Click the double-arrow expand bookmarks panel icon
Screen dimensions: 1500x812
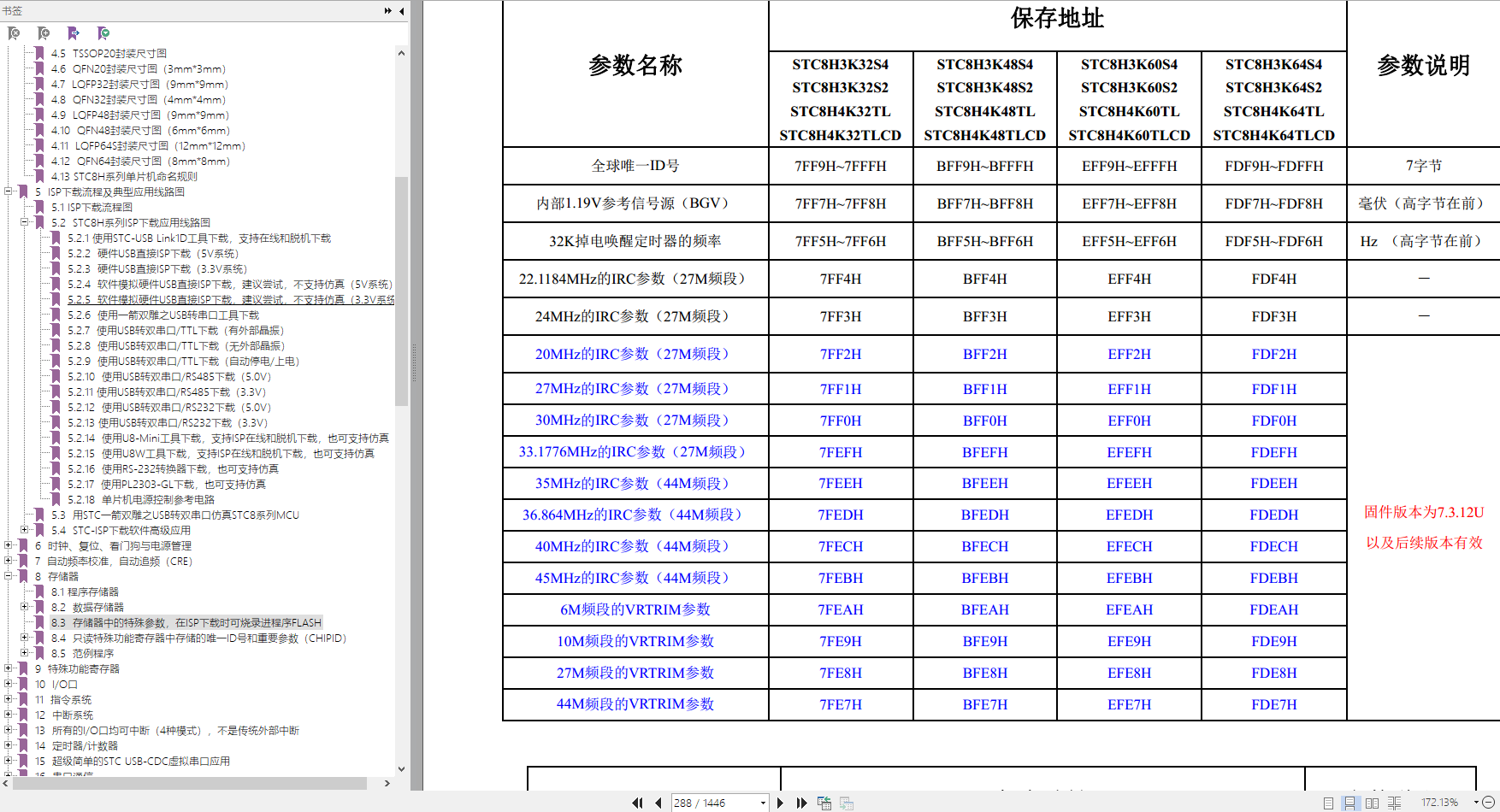(388, 11)
